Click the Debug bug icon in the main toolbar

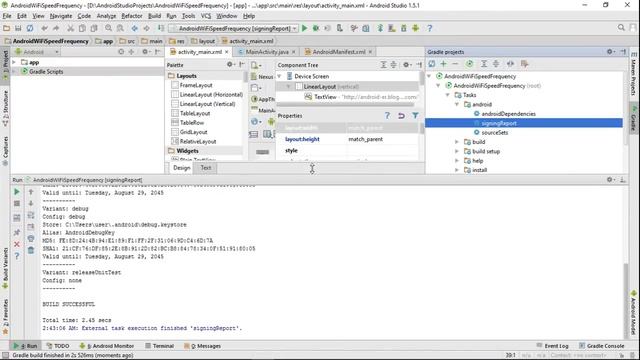[x=316, y=28]
